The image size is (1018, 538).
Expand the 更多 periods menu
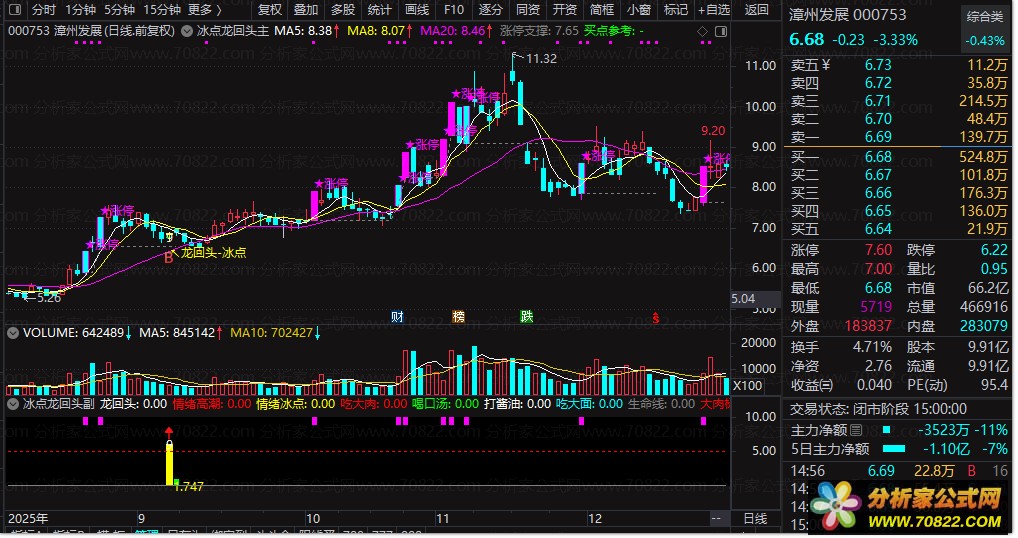point(205,10)
